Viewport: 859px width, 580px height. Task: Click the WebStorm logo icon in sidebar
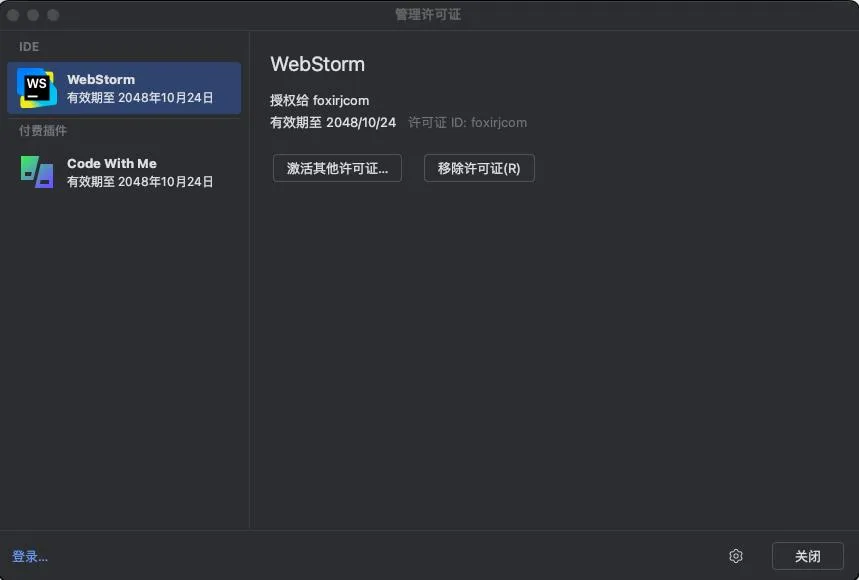37,88
